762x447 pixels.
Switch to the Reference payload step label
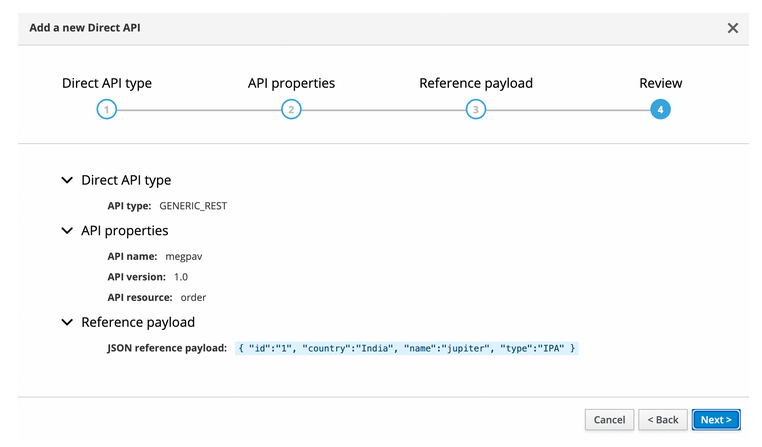[x=476, y=83]
